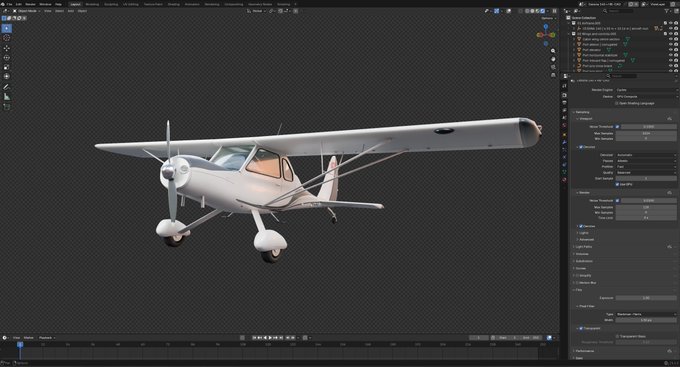The width and height of the screenshot is (680, 367).
Task: Open the Render Engine dropdown
Action: pos(646,90)
